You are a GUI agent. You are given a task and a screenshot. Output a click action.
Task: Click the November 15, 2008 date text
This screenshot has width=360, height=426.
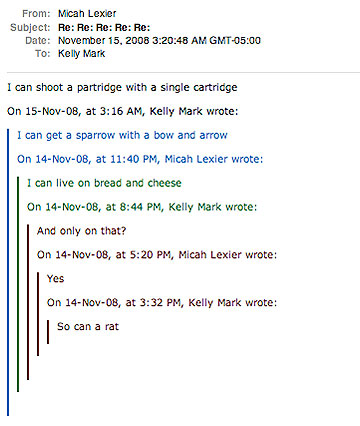[159, 41]
